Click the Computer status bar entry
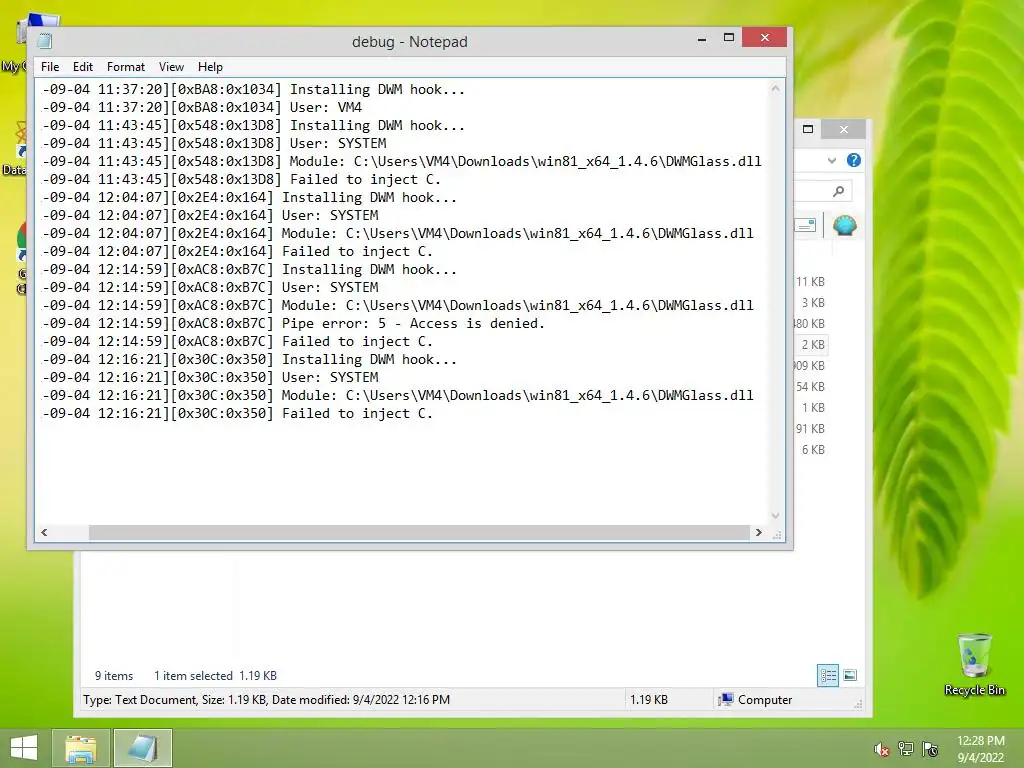 point(755,699)
